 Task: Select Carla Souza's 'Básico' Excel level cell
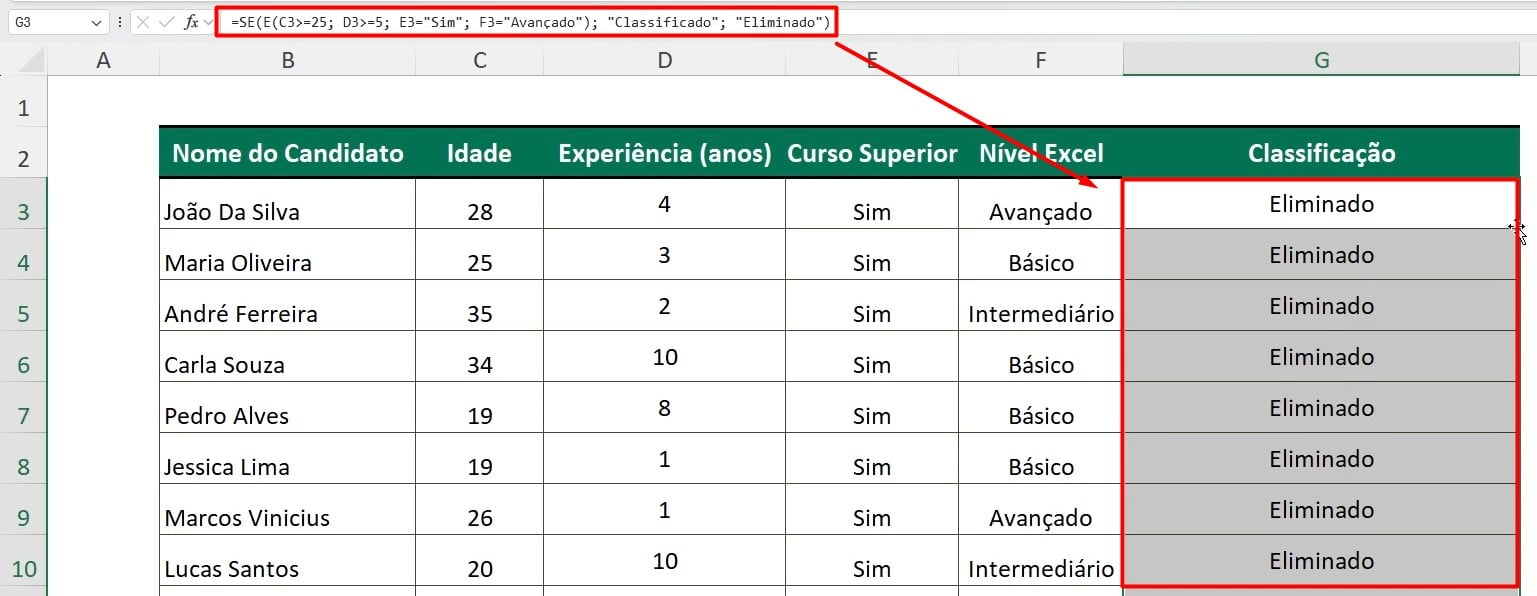click(x=1041, y=357)
